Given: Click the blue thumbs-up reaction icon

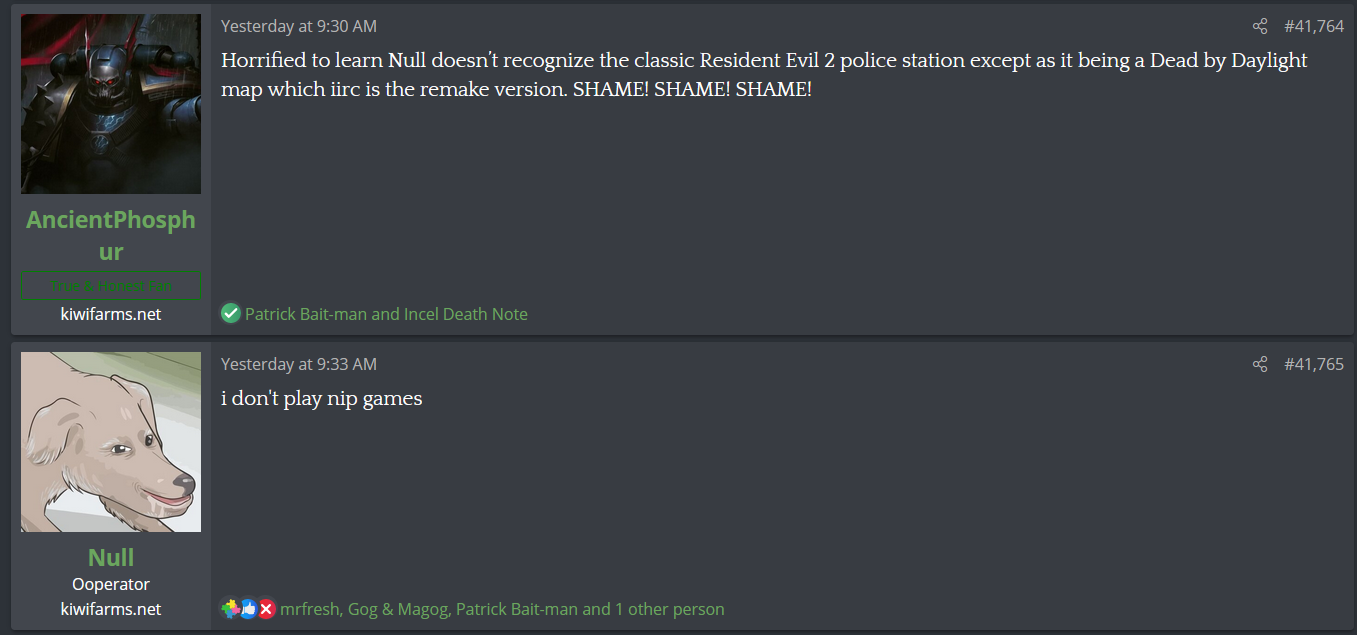Looking at the screenshot, I should coord(248,609).
